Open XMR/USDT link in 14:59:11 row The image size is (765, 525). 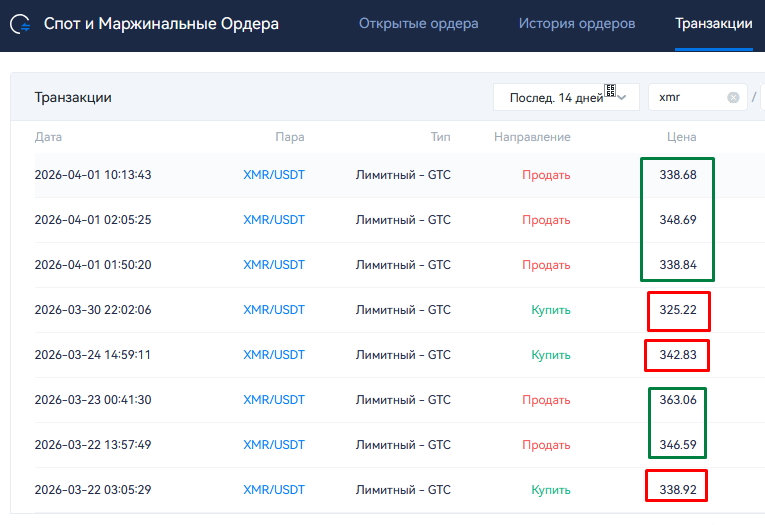tap(274, 355)
